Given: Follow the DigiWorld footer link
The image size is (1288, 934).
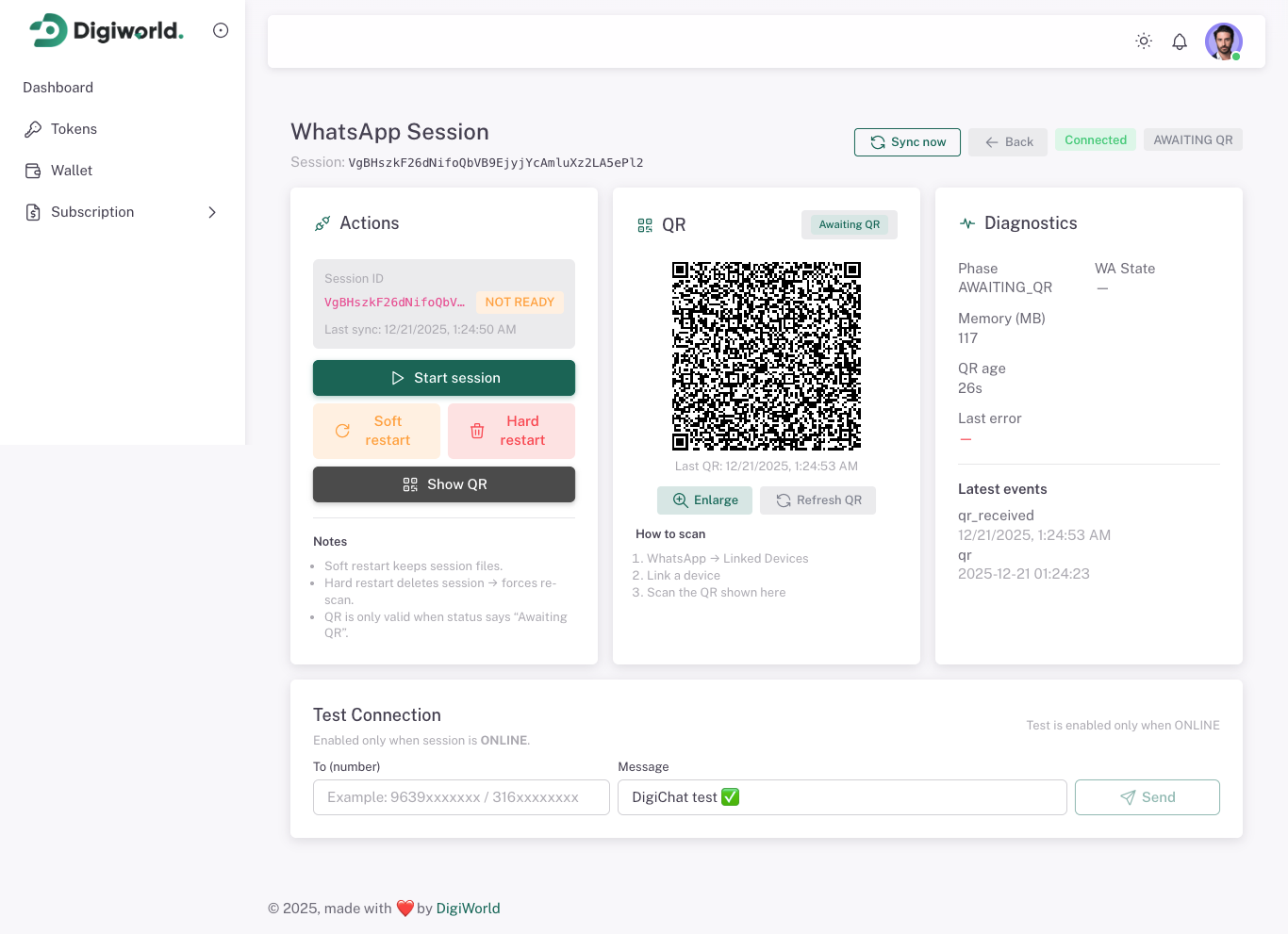Looking at the screenshot, I should (x=468, y=909).
